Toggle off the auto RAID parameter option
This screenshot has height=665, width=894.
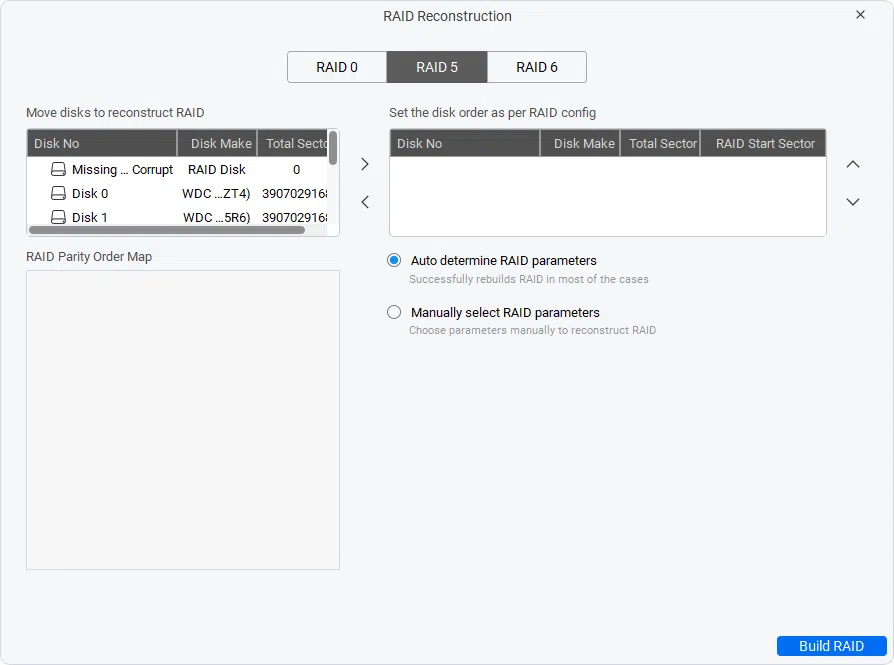(x=394, y=260)
